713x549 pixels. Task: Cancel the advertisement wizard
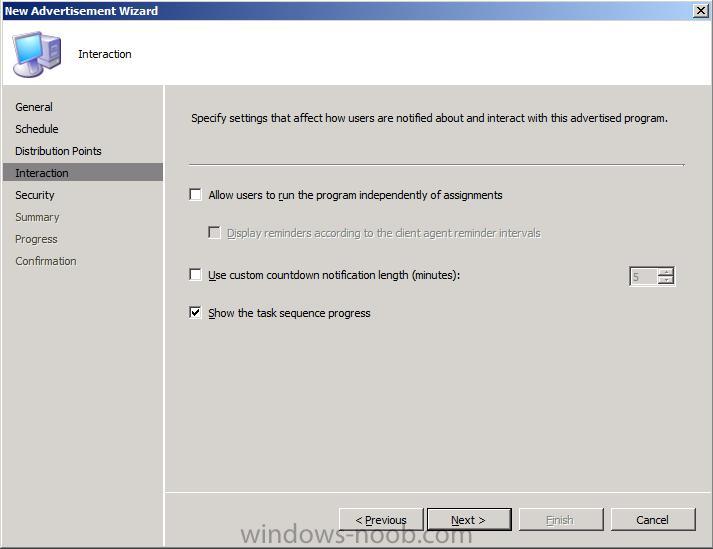653,519
